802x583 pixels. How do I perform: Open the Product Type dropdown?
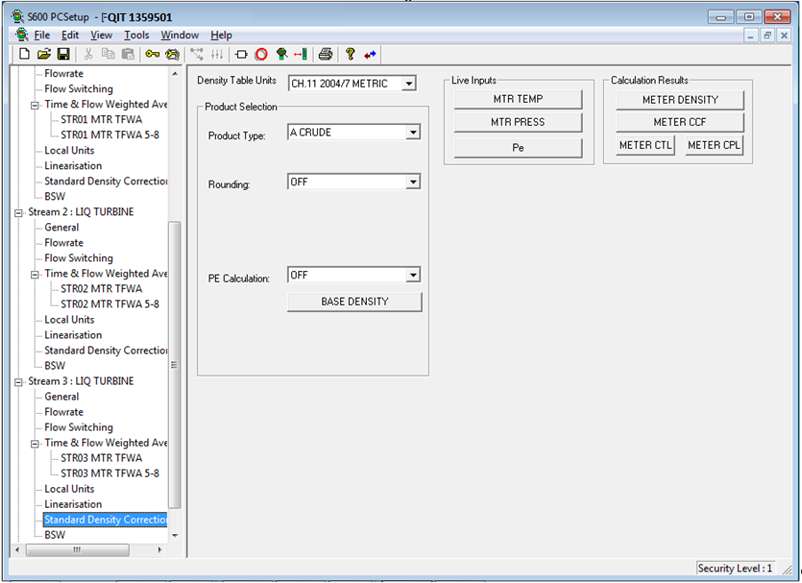(x=413, y=132)
